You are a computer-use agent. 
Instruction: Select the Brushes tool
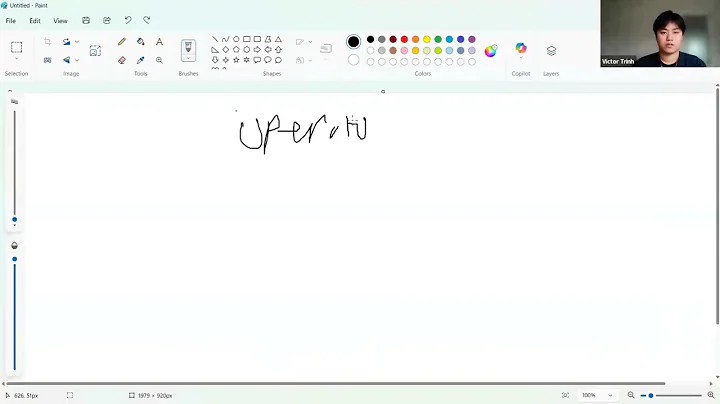(x=188, y=47)
